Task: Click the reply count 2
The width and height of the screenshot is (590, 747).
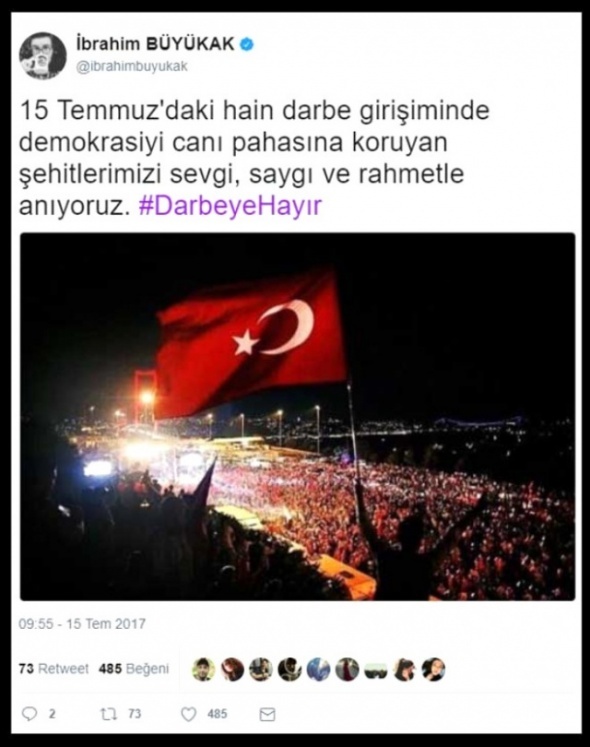Action: (x=52, y=714)
